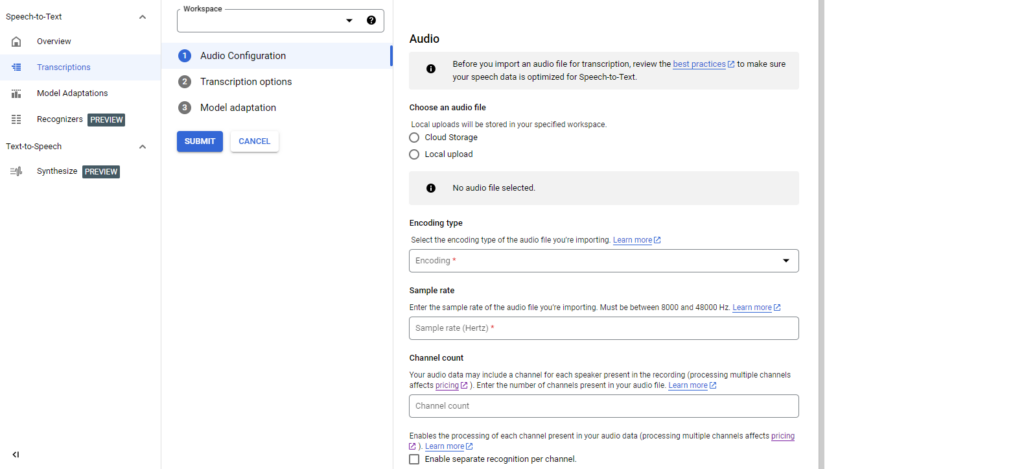Viewport: 1024px width, 469px height.
Task: Click info icon beside No audio file selected
Action: coord(430,188)
